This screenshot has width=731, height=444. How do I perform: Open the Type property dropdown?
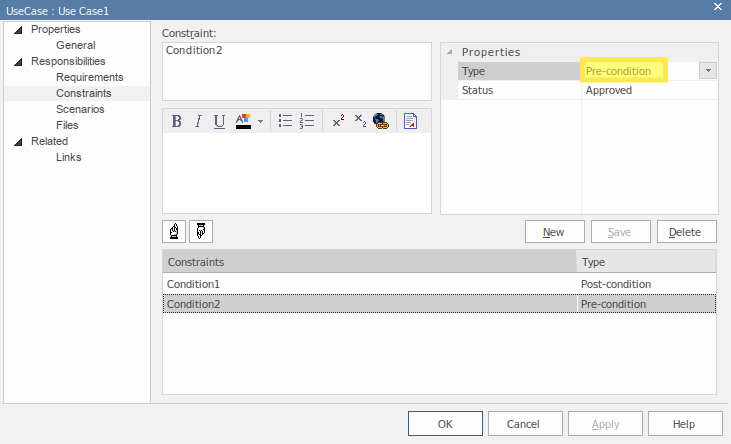click(708, 71)
